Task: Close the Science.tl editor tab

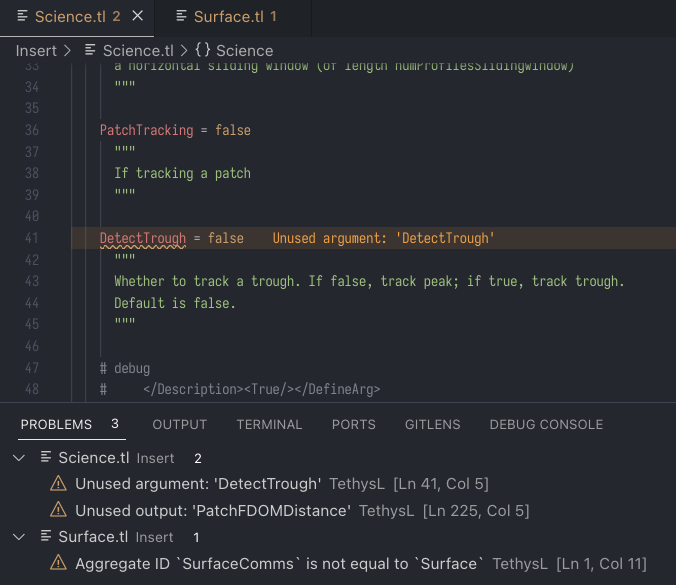Action: click(138, 17)
